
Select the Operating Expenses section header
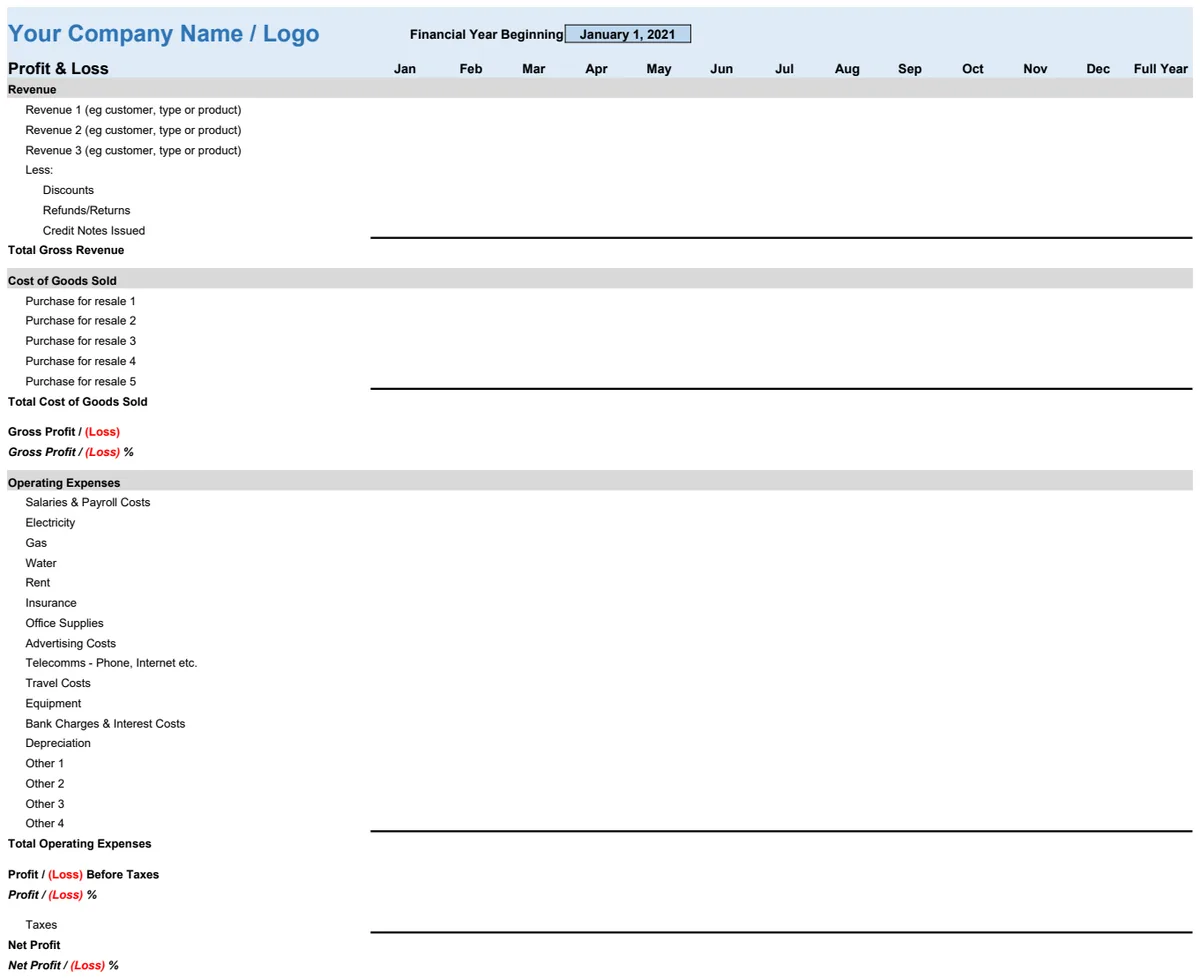click(600, 482)
